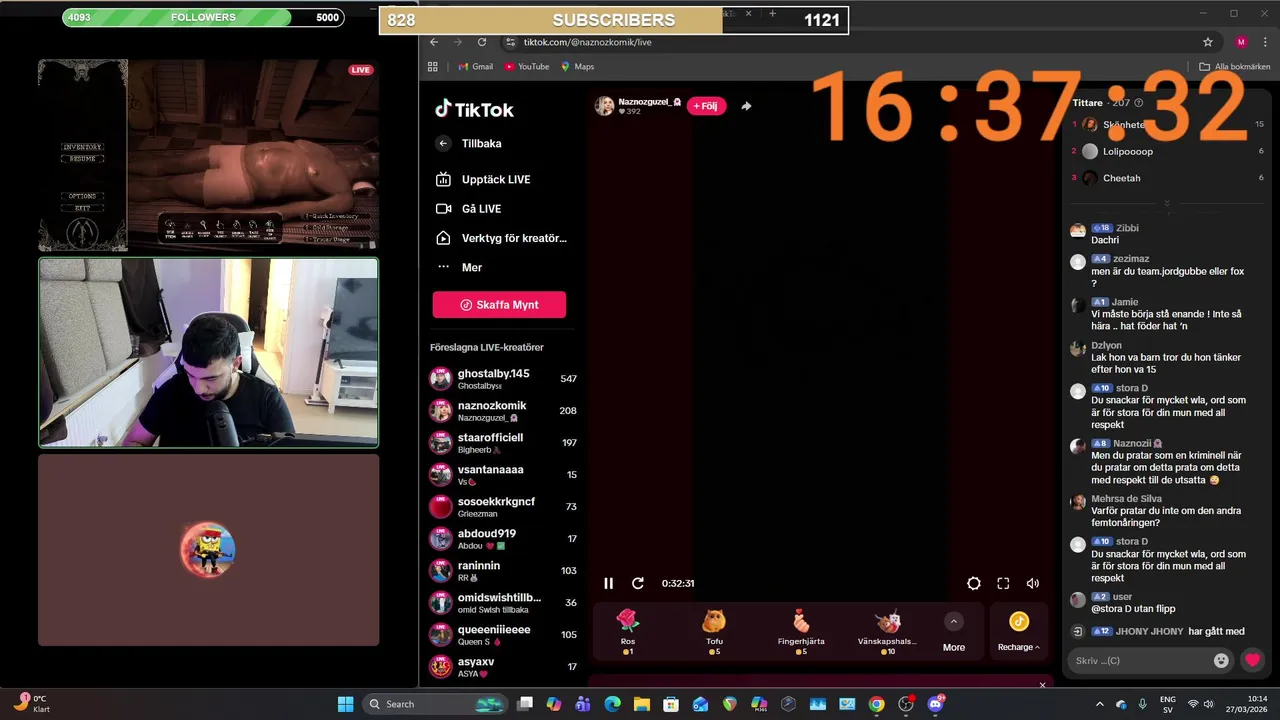Open naznozkomik suggested live
This screenshot has height=720, width=1280.
pos(503,411)
